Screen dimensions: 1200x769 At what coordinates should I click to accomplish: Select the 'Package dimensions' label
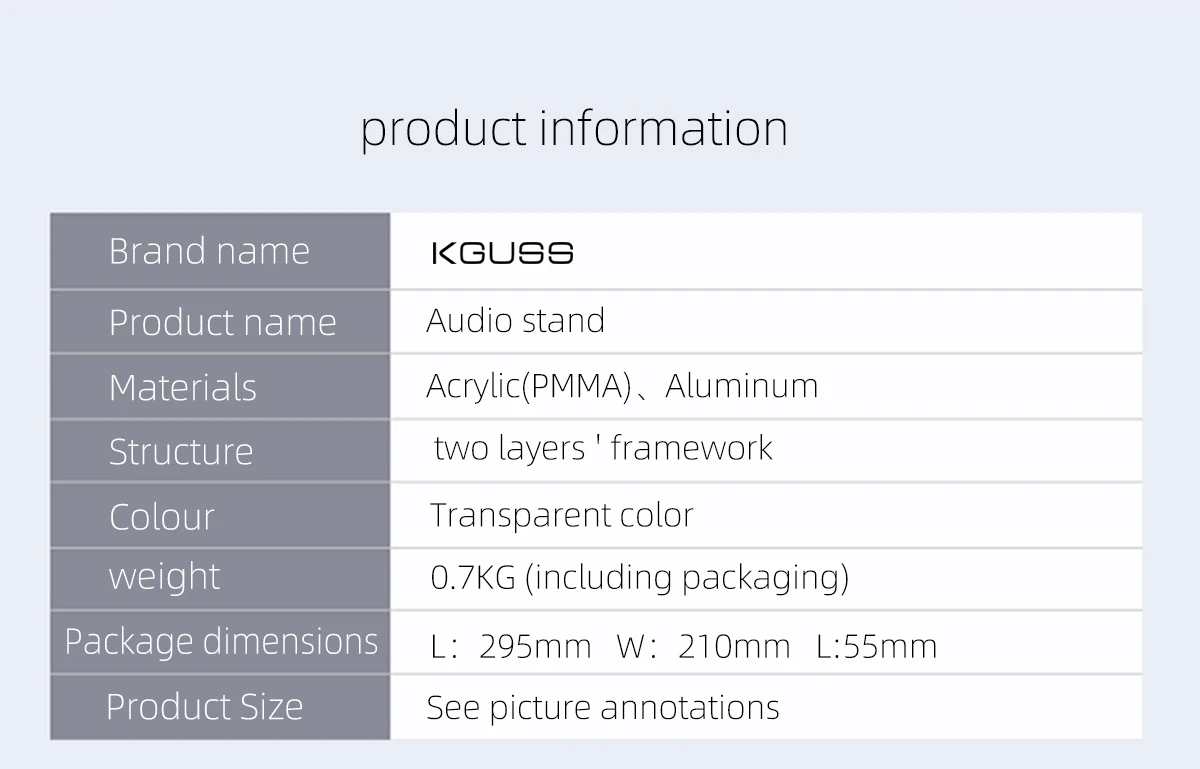pyautogui.click(x=221, y=641)
